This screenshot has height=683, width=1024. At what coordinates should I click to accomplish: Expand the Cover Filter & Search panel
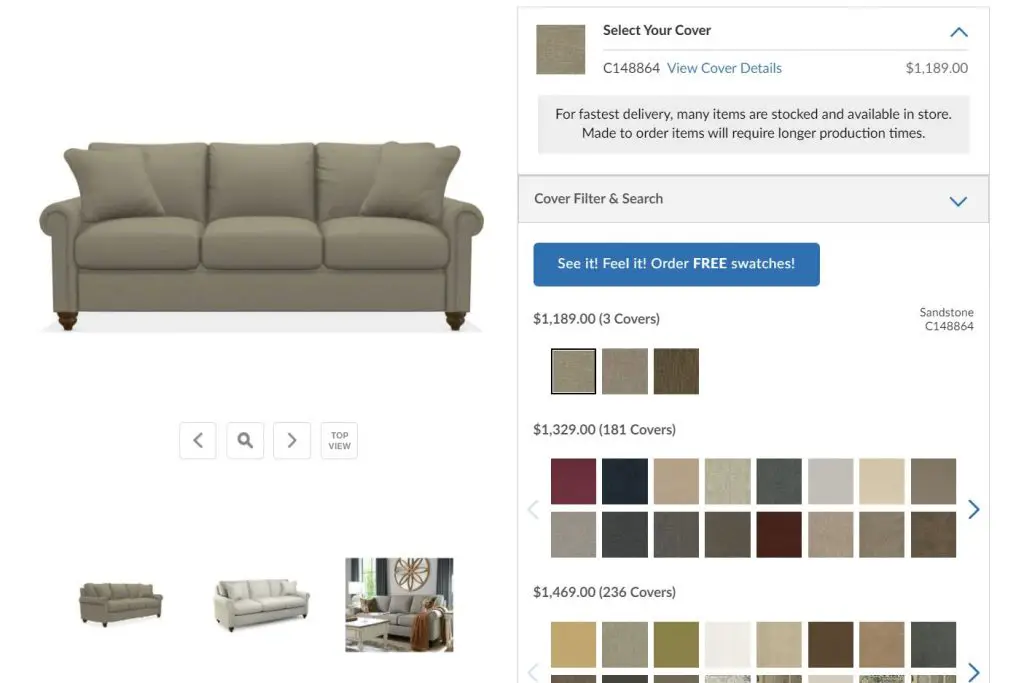coord(958,200)
